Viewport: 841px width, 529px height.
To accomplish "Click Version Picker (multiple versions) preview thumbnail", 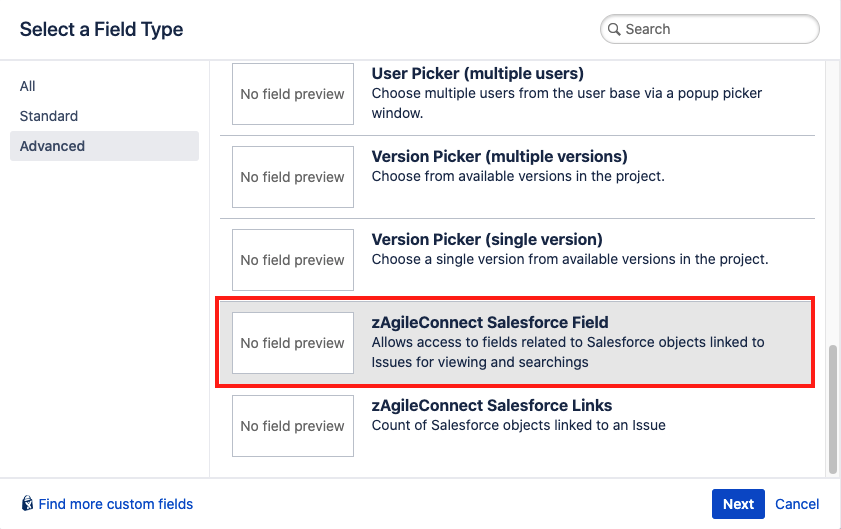I will [x=293, y=177].
